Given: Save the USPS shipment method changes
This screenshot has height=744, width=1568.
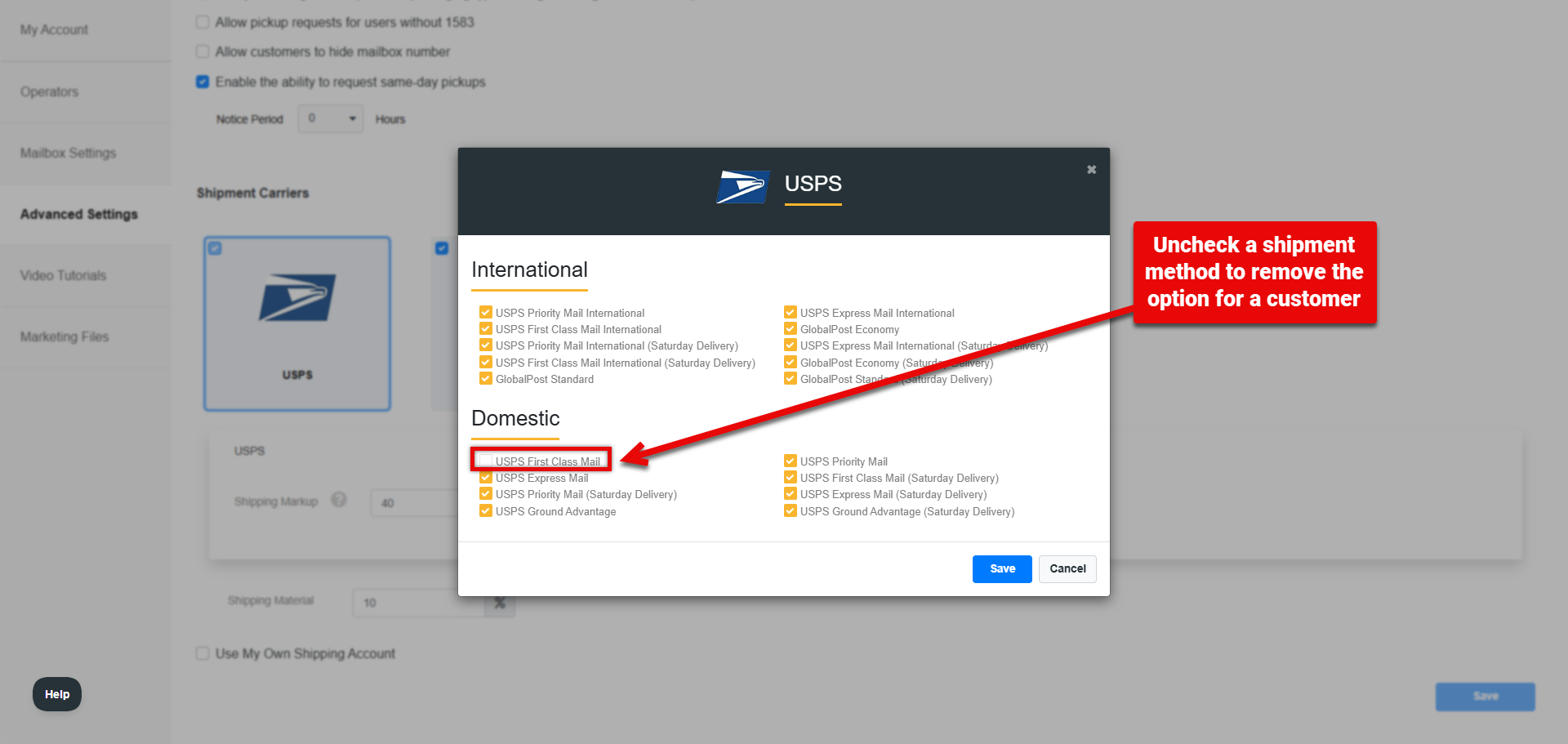Looking at the screenshot, I should point(1002,569).
